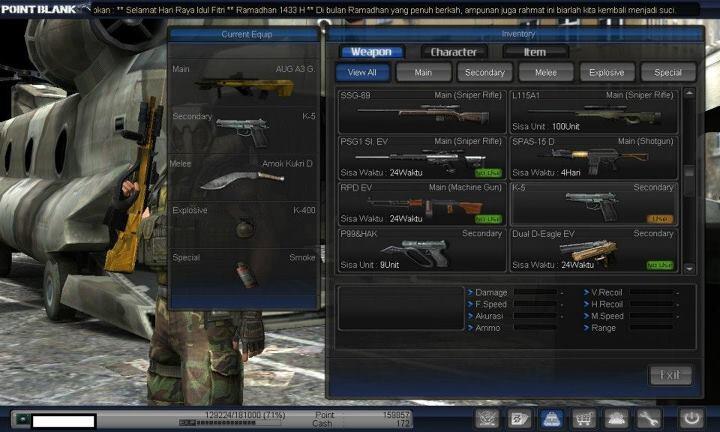
Task: Click 'Sisa Waktu : 24Waktu' under RPD EV
Action: point(381,219)
